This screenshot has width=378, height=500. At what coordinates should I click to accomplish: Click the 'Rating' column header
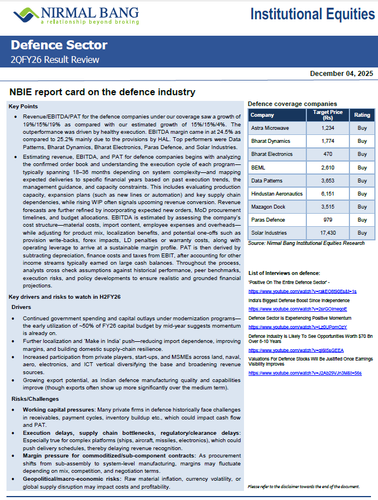(x=362, y=115)
